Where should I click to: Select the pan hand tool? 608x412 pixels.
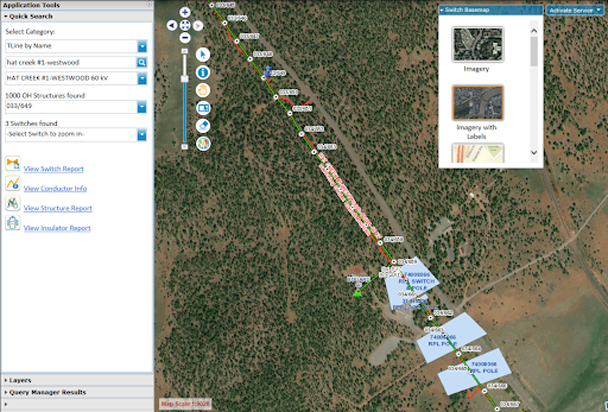203,90
